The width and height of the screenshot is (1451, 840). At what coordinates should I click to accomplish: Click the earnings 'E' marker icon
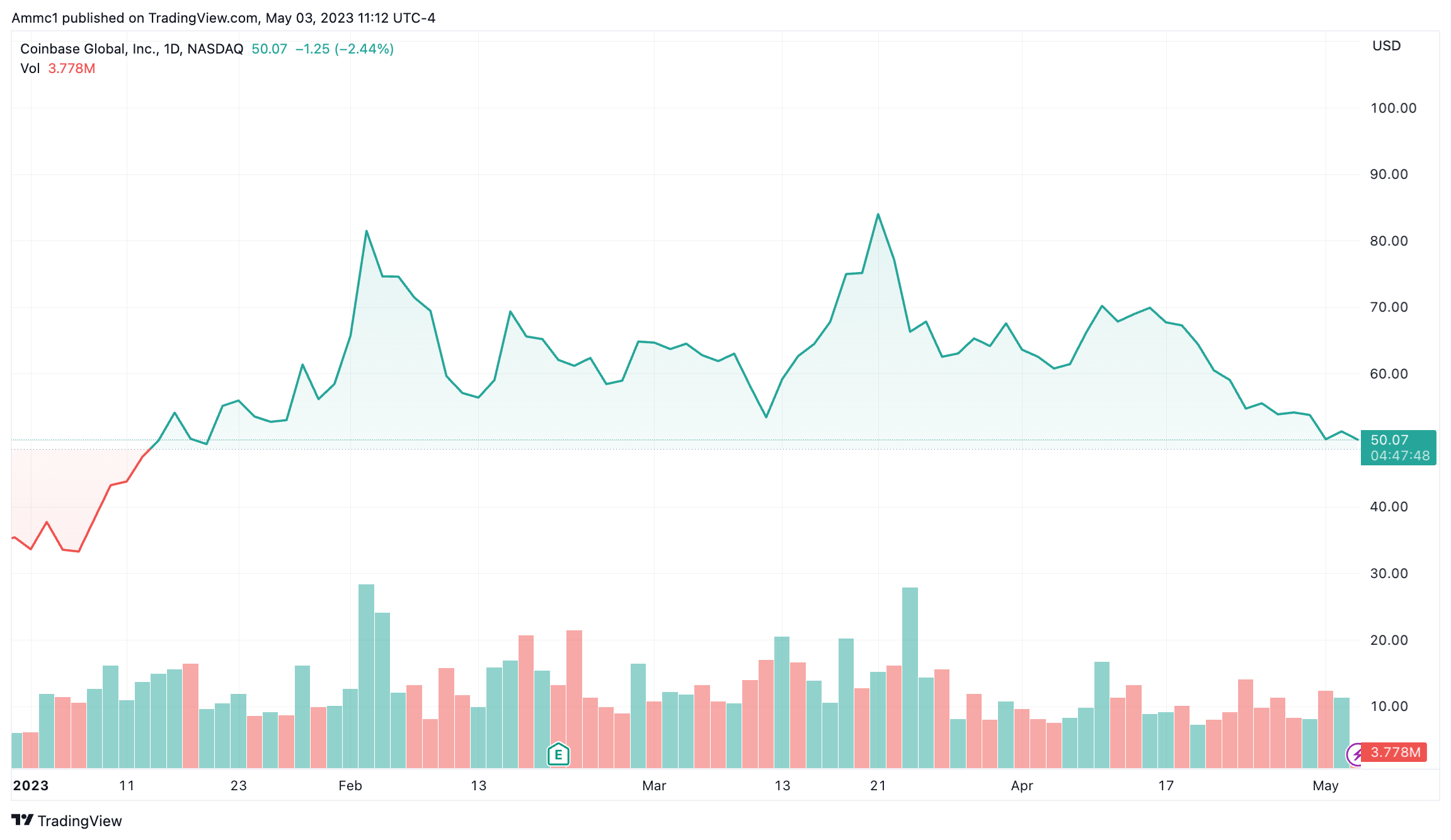[x=558, y=754]
